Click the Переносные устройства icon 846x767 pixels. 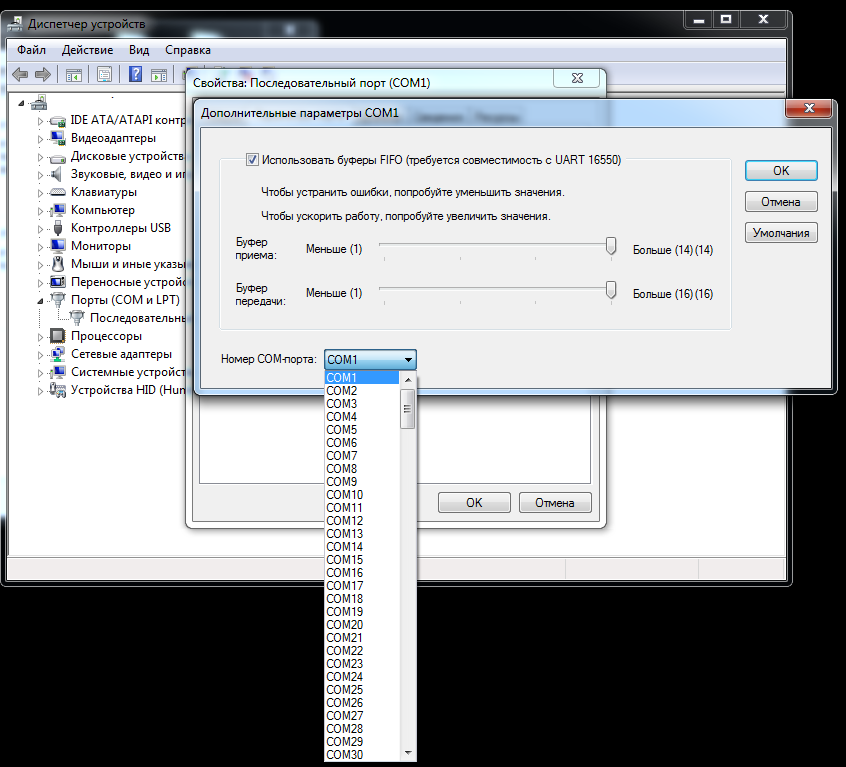pyautogui.click(x=57, y=282)
